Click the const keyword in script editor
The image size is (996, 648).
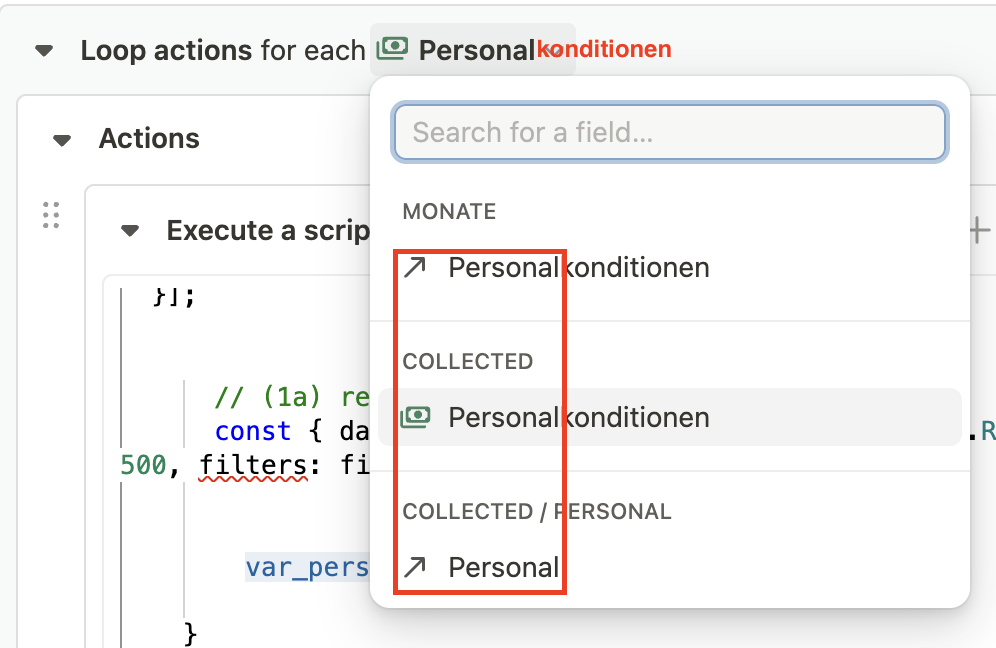coord(253,432)
